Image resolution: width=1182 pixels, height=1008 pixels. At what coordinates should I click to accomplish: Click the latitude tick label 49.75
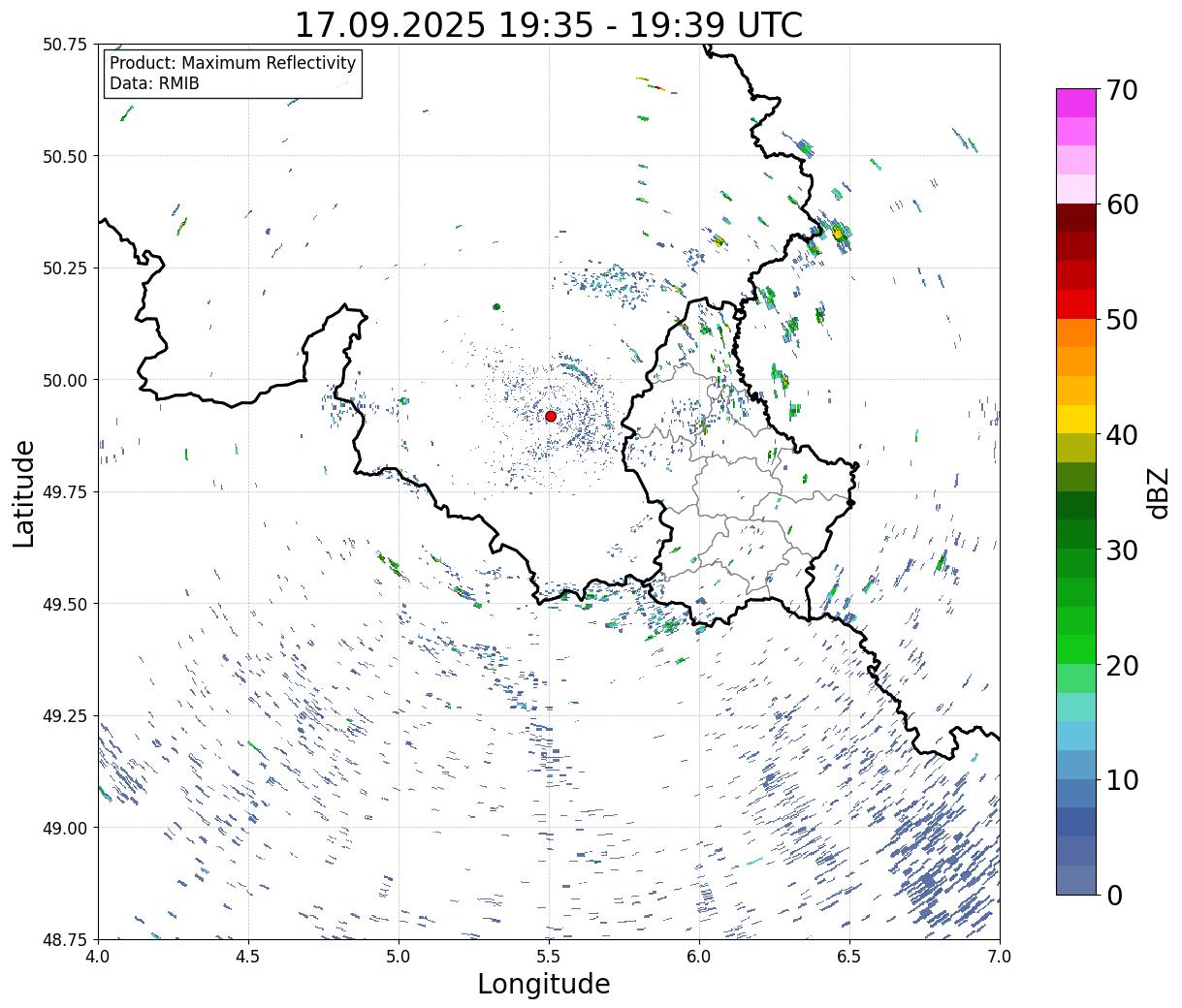point(65,491)
